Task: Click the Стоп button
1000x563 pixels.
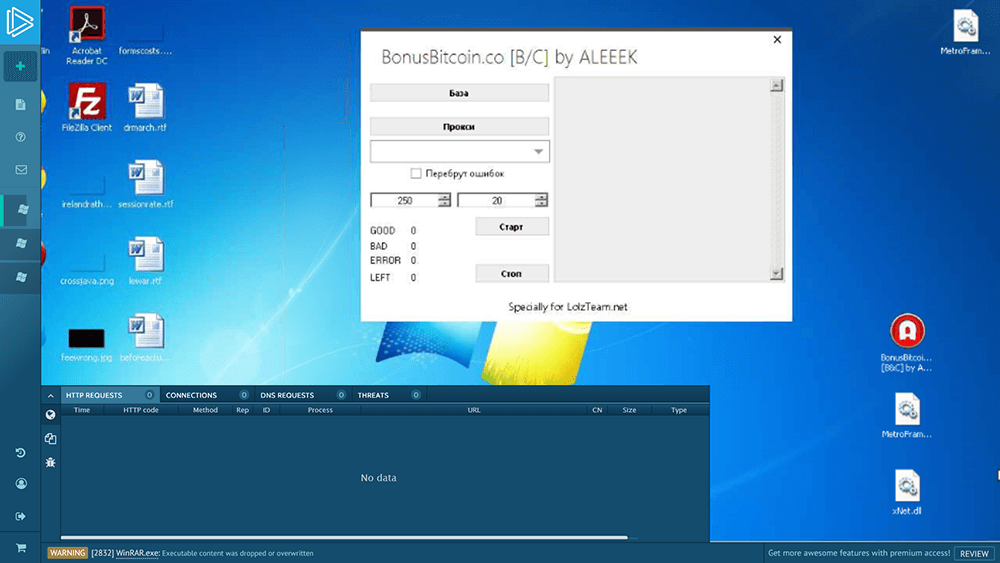Action: [511, 274]
